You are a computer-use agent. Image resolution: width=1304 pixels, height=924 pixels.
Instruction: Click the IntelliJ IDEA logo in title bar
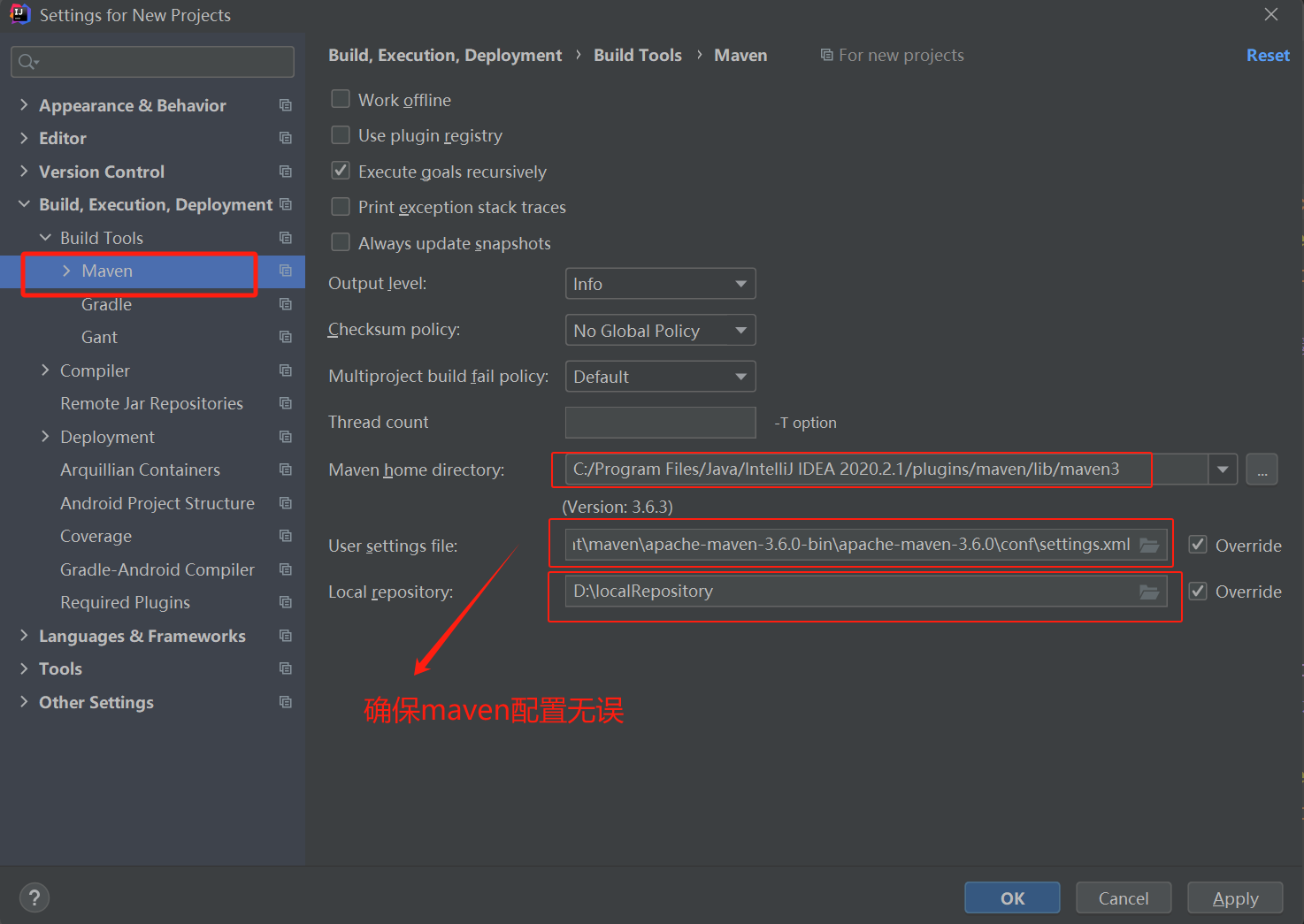click(x=19, y=14)
